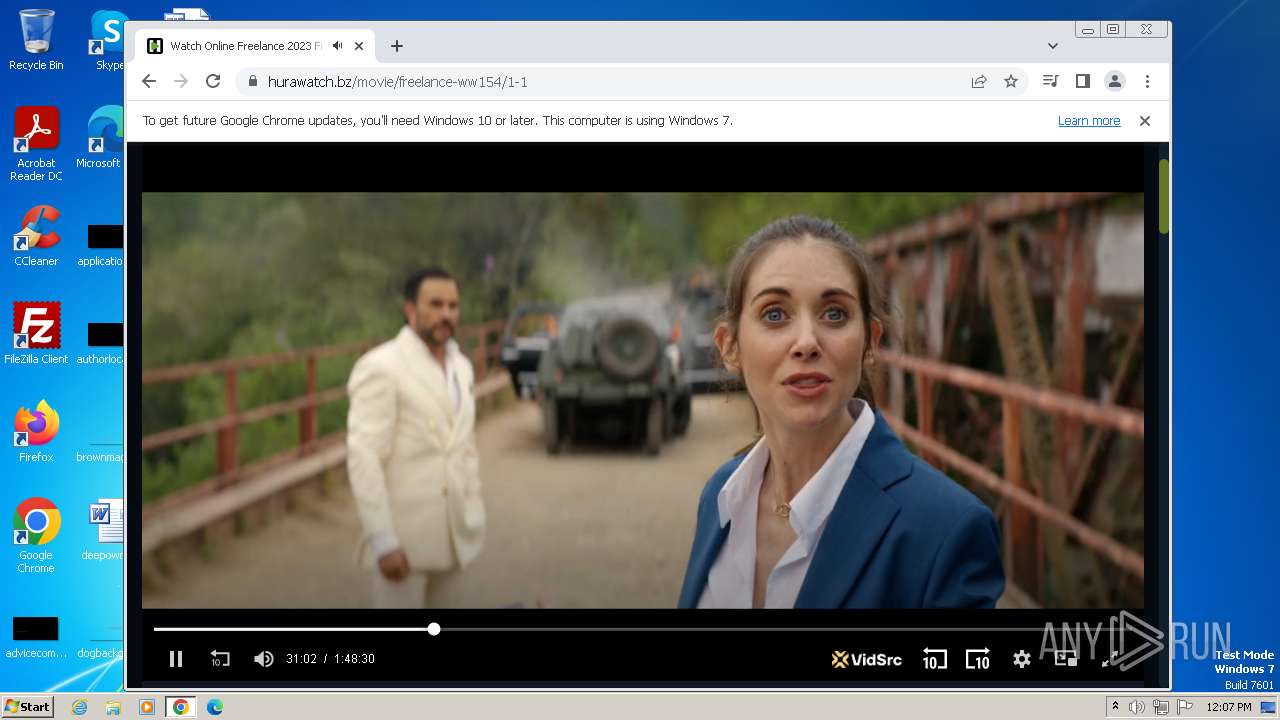Open a new browser tab
The image size is (1280, 720).
pos(397,46)
